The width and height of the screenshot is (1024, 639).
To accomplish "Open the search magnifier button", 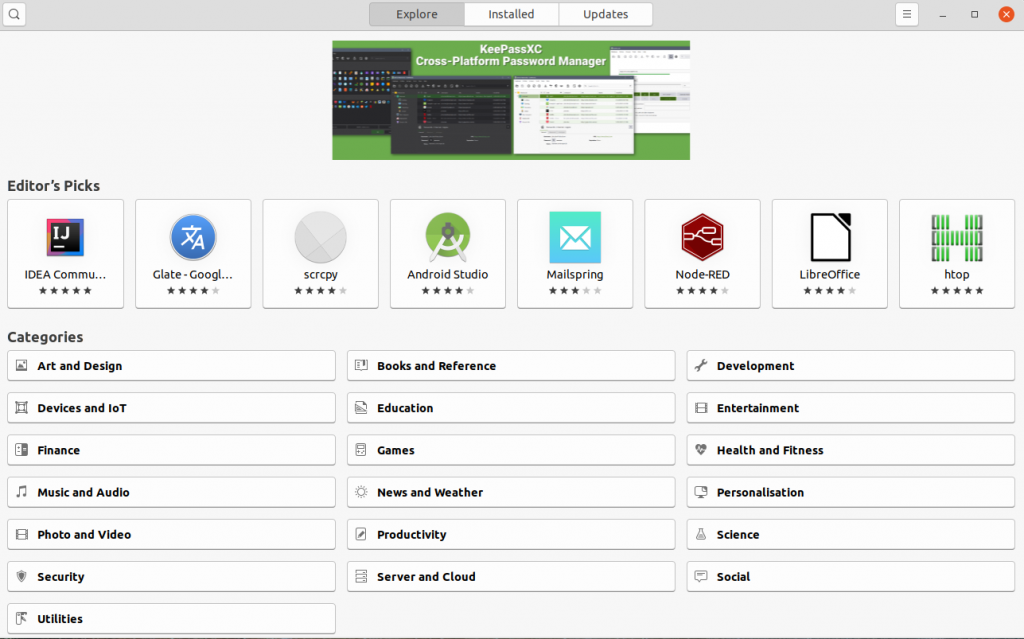I will (14, 14).
